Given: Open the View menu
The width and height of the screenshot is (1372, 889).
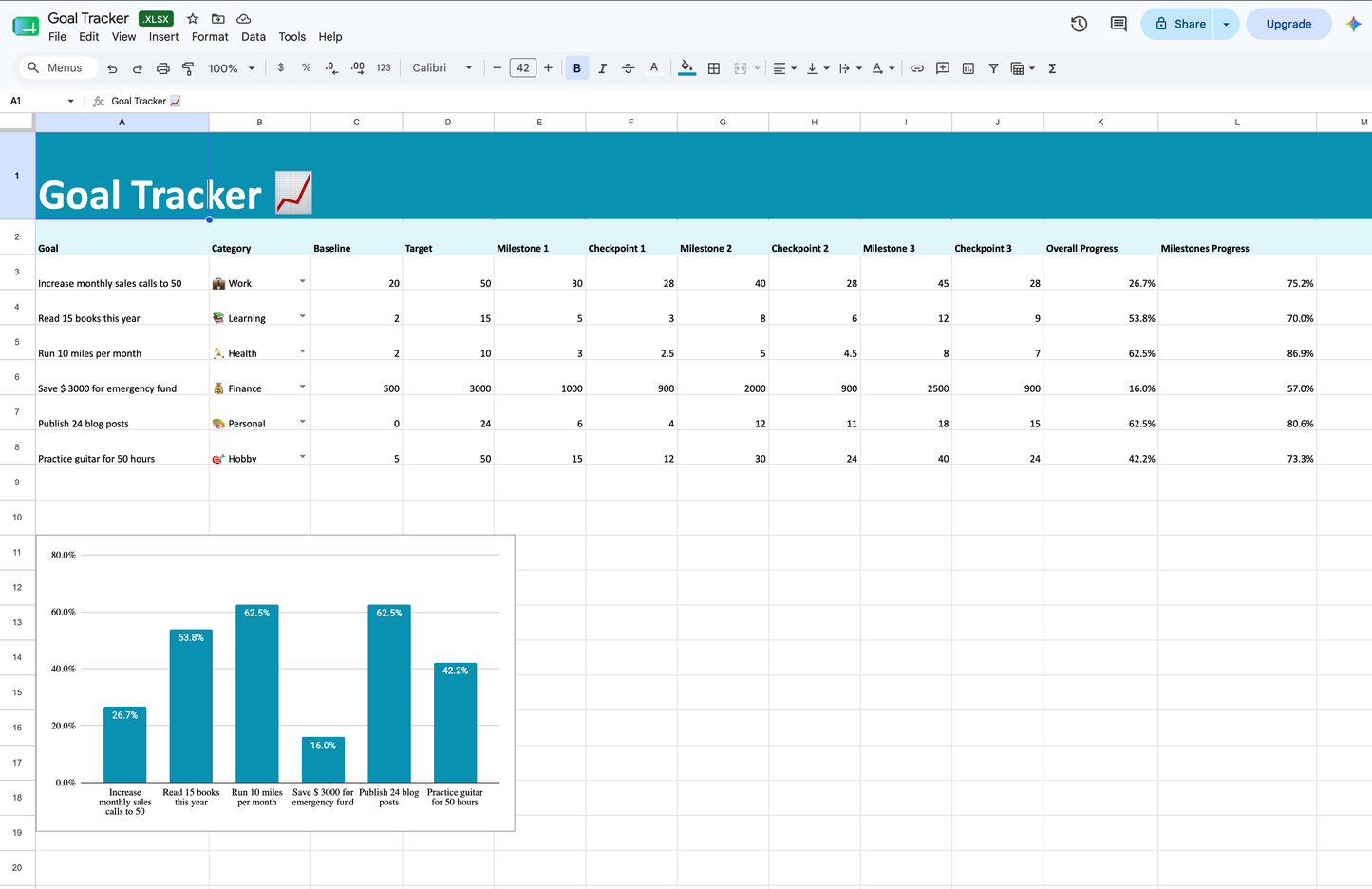Looking at the screenshot, I should pos(124,37).
